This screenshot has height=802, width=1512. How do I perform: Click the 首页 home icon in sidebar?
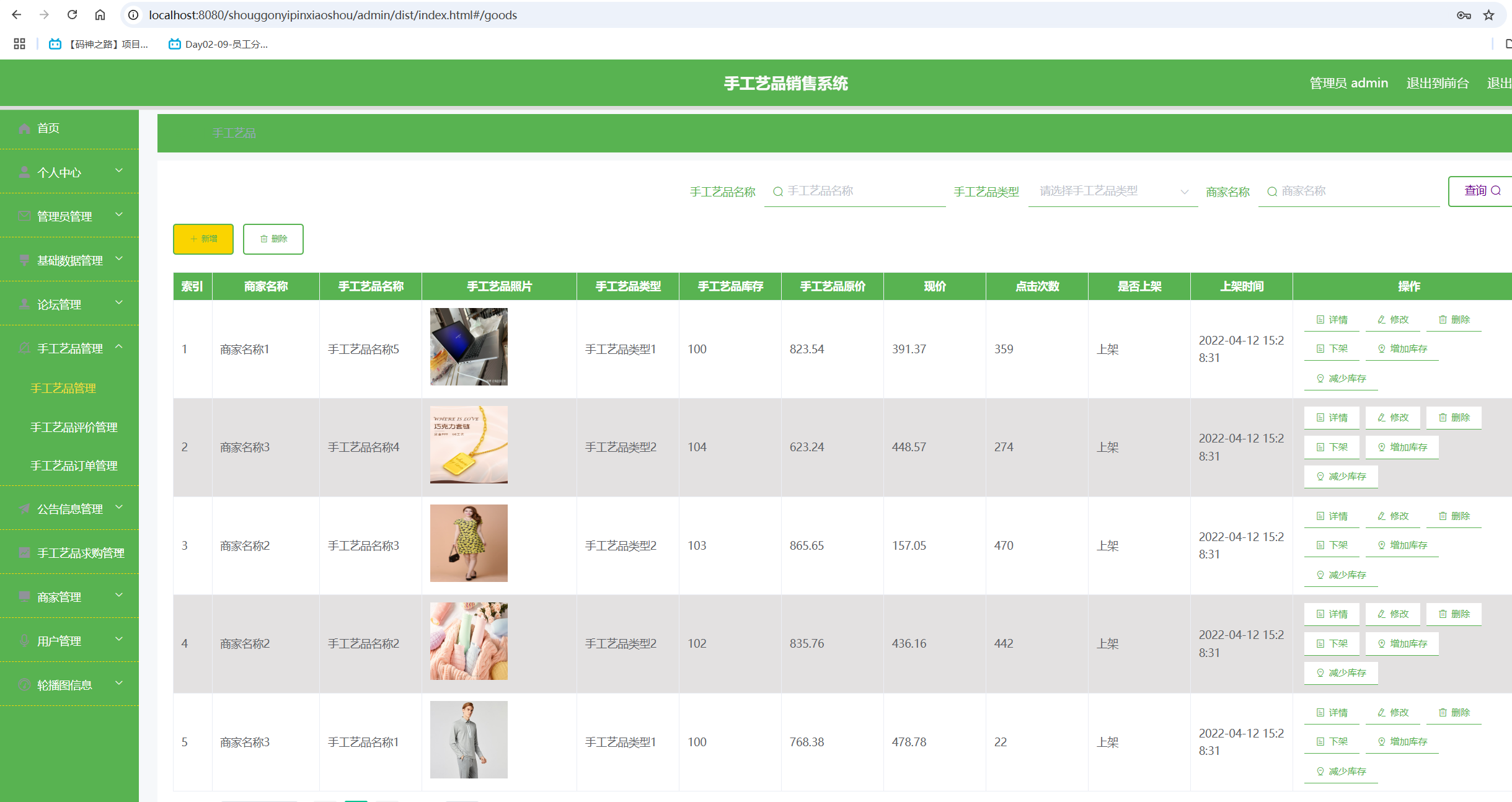point(25,128)
